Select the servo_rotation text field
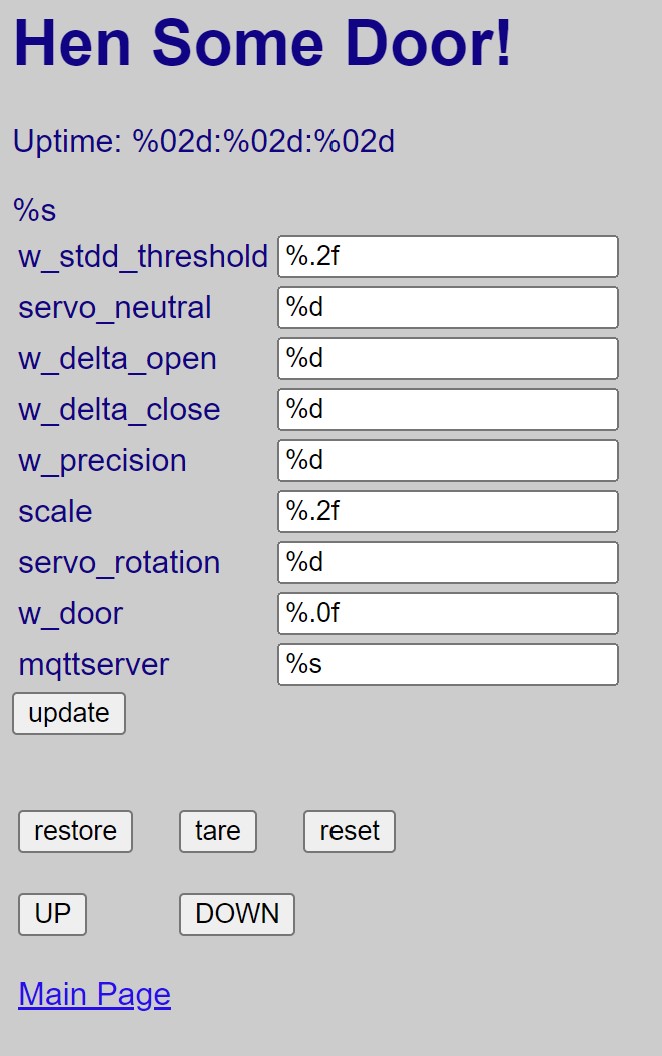The width and height of the screenshot is (662, 1056). [x=447, y=562]
